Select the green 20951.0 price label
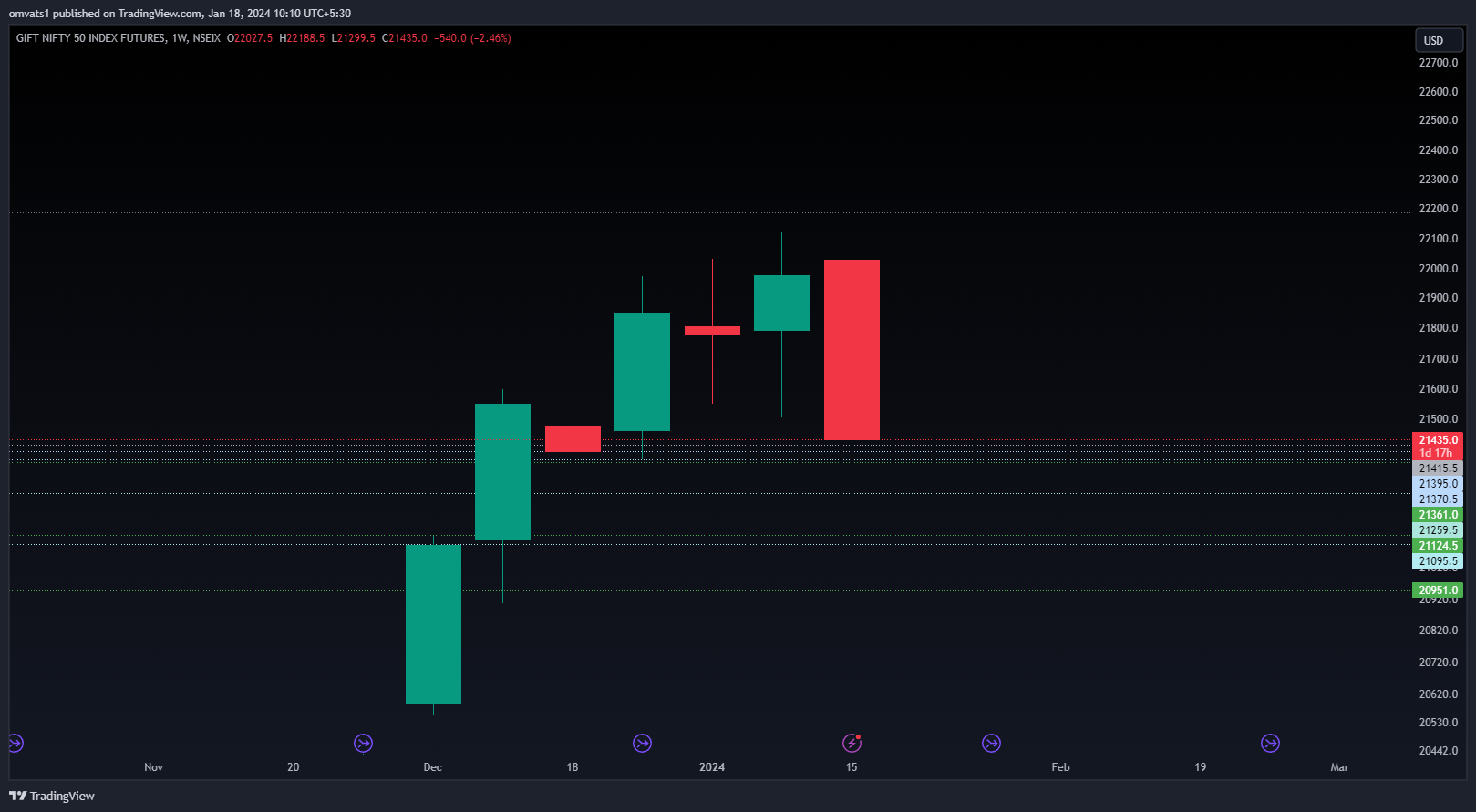This screenshot has height=812, width=1476. (x=1438, y=591)
